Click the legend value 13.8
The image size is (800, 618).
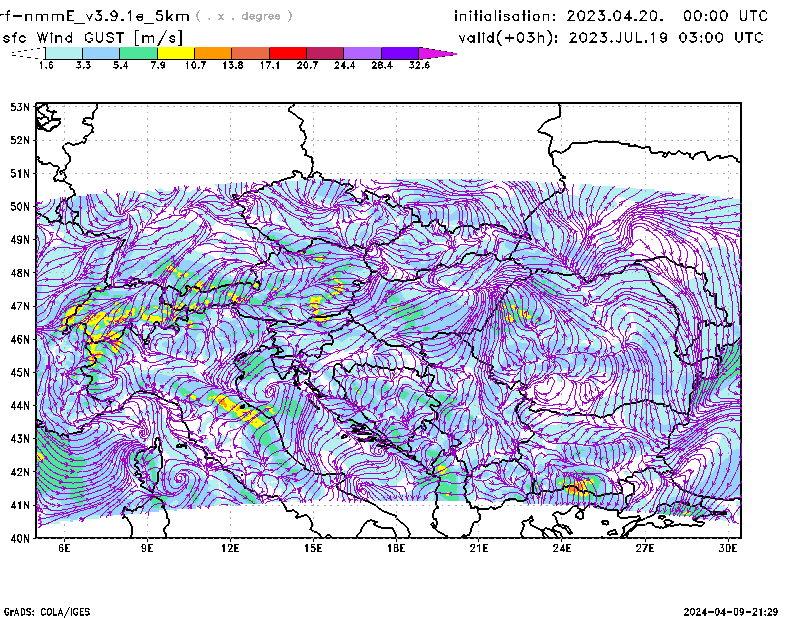click(x=233, y=65)
